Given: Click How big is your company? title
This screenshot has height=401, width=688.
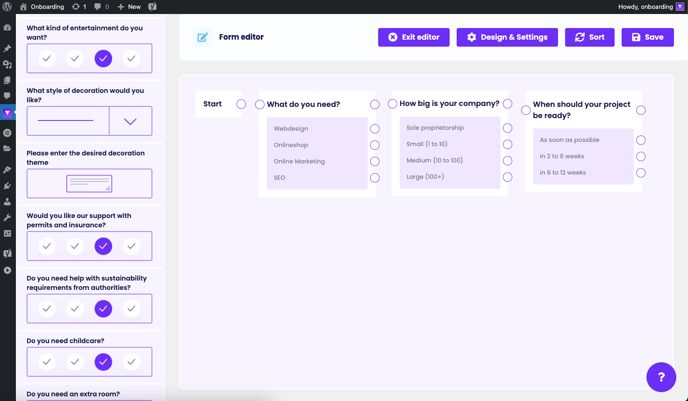Looking at the screenshot, I should (449, 104).
